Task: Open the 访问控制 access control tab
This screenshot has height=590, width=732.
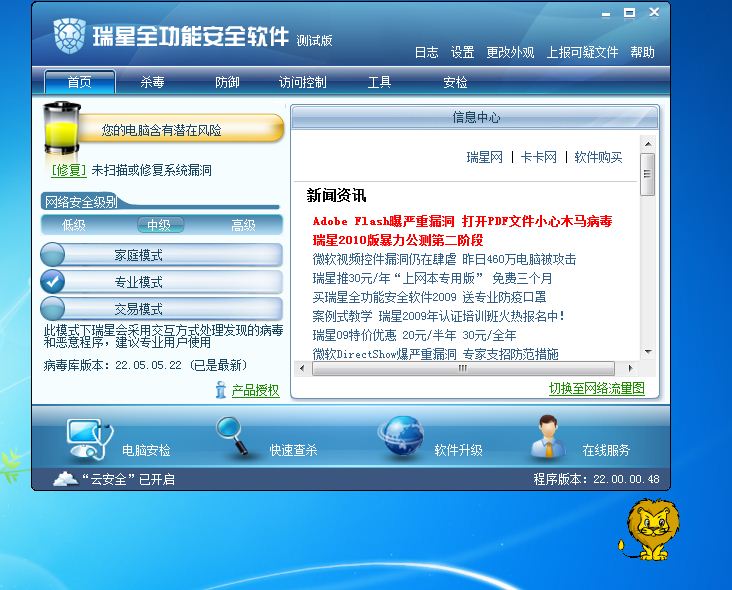Action: [303, 82]
